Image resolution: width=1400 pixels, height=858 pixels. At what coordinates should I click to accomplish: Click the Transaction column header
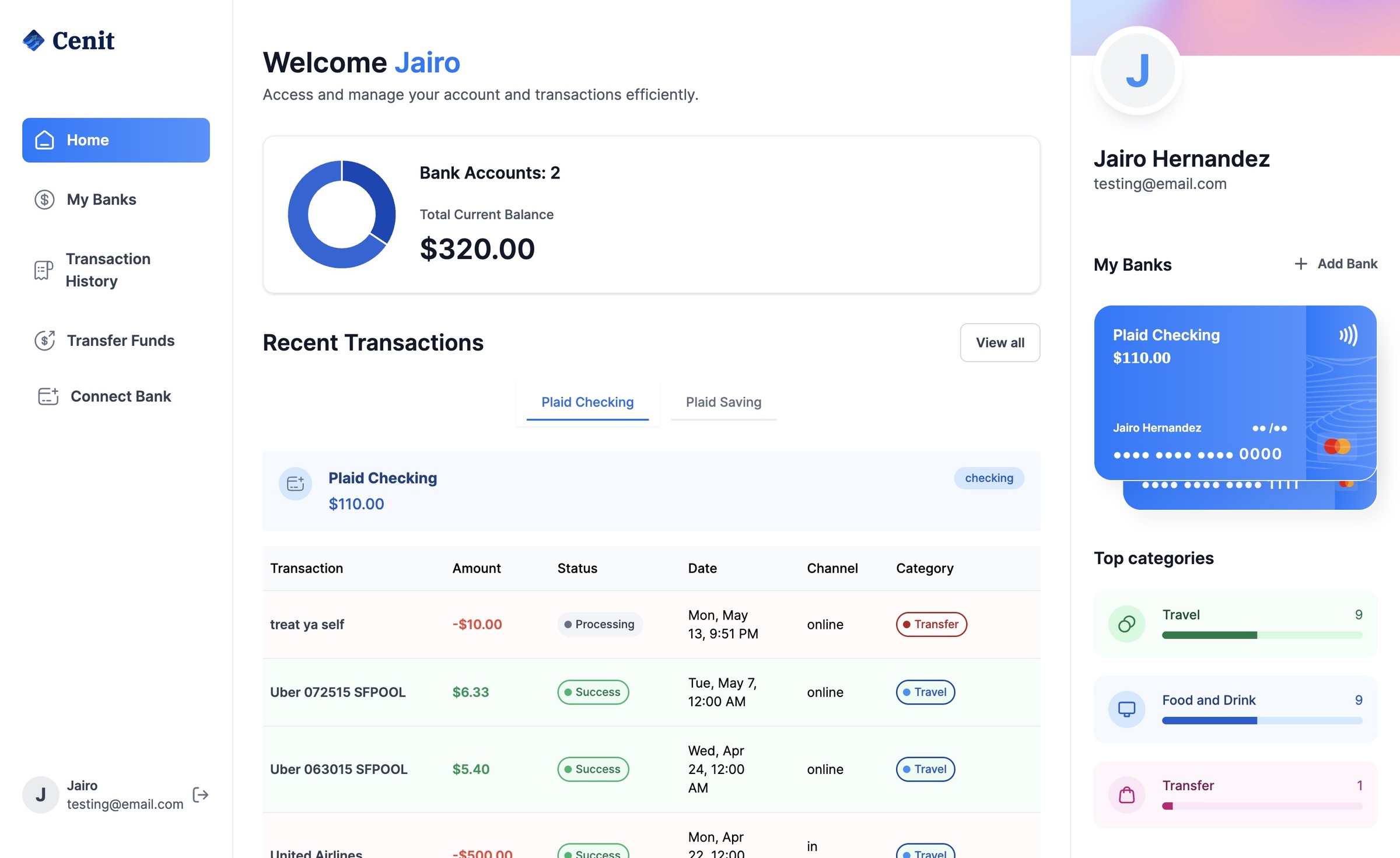306,568
